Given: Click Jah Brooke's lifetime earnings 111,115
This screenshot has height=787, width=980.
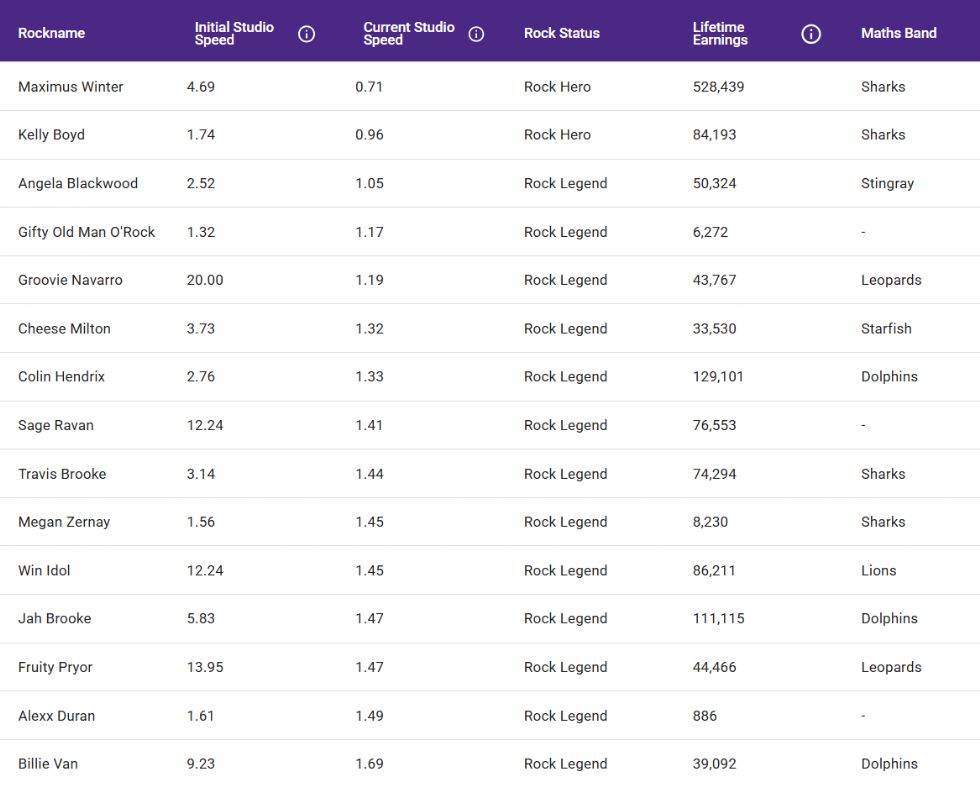Looking at the screenshot, I should (718, 619).
